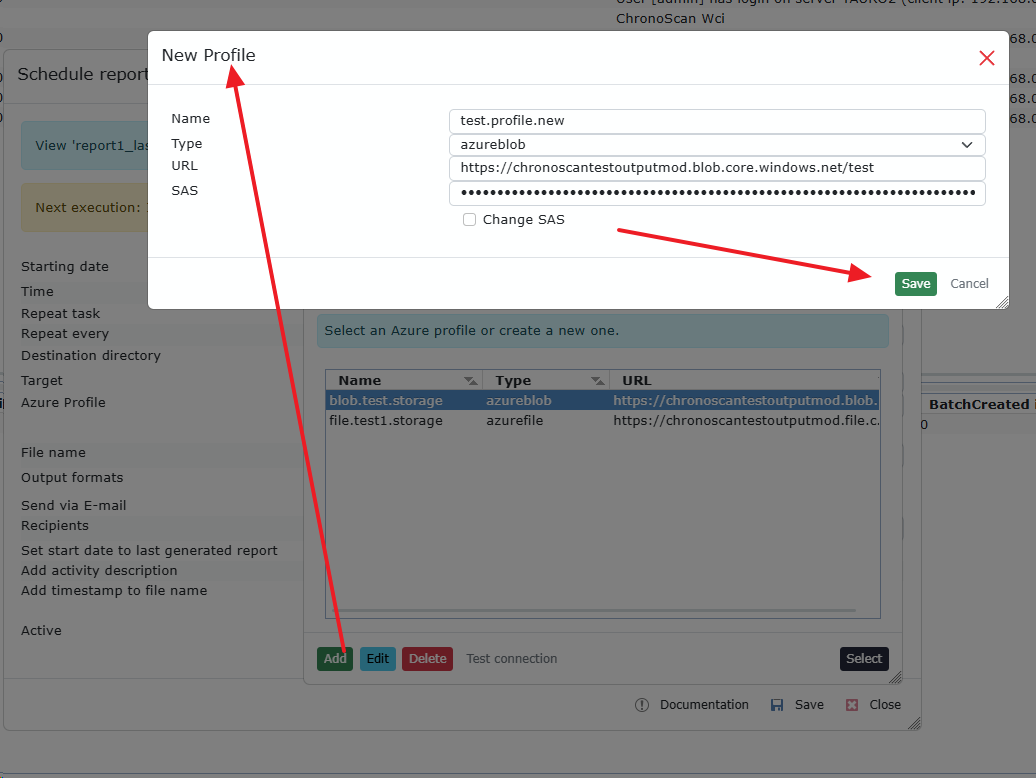Click the URL input field
Viewport: 1036px width, 778px height.
[717, 168]
